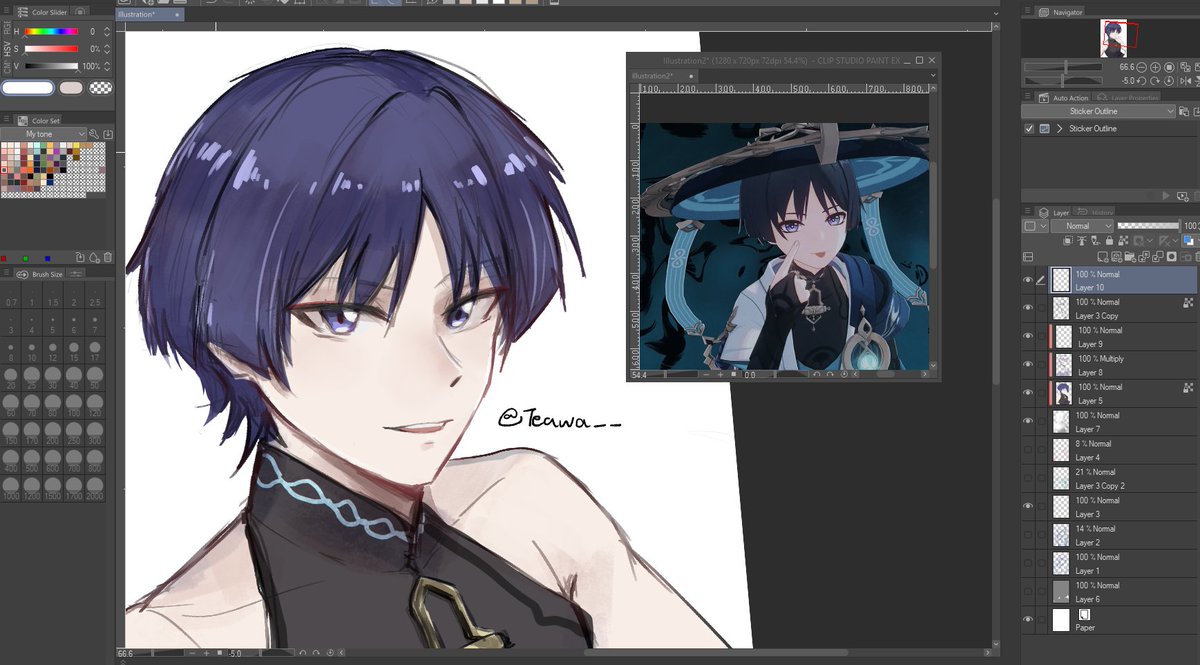Viewport: 1200px width, 665px height.
Task: Open Auto Action panel hamburger menu
Action: pos(1028,96)
